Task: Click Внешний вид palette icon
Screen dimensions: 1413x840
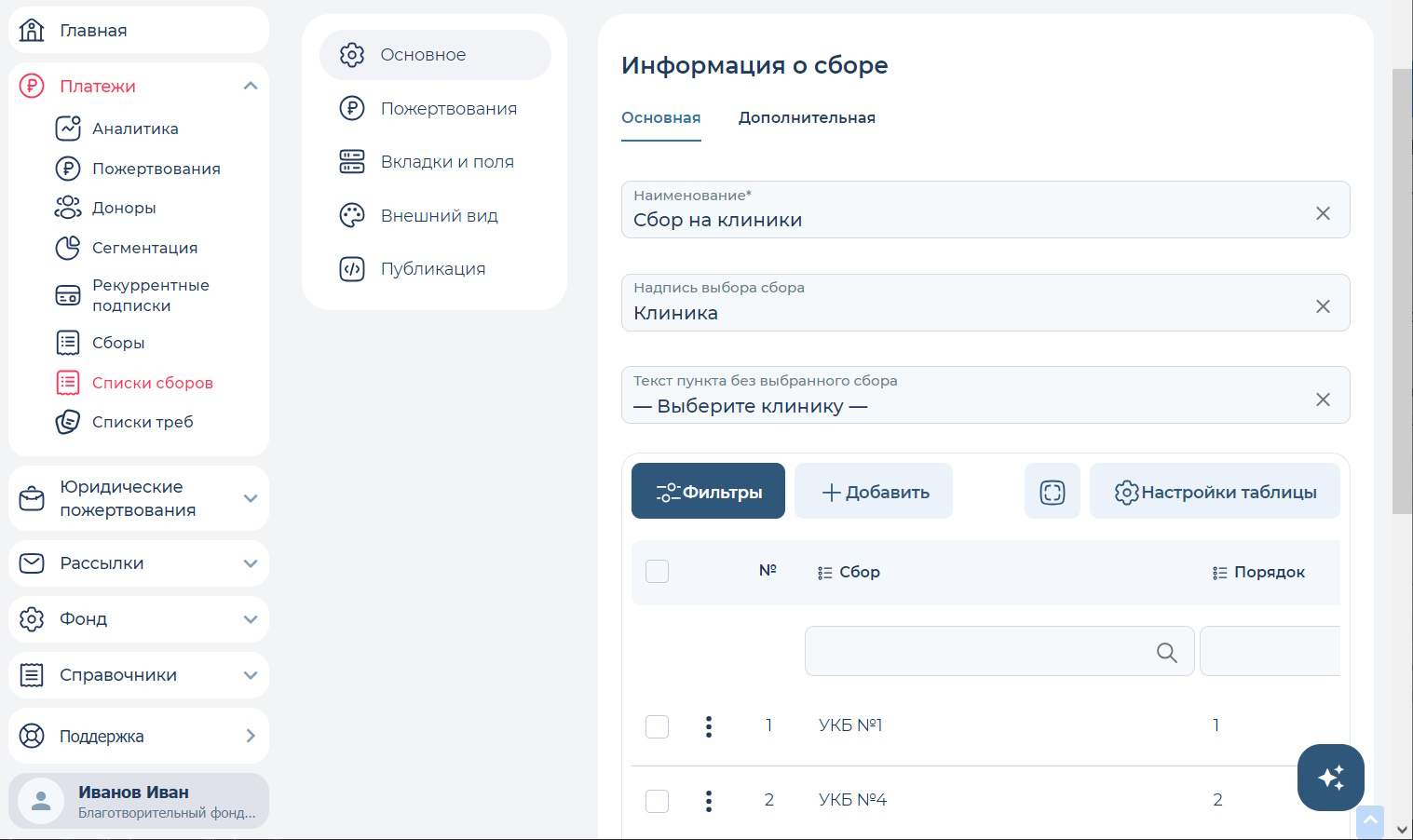Action: tap(352, 216)
